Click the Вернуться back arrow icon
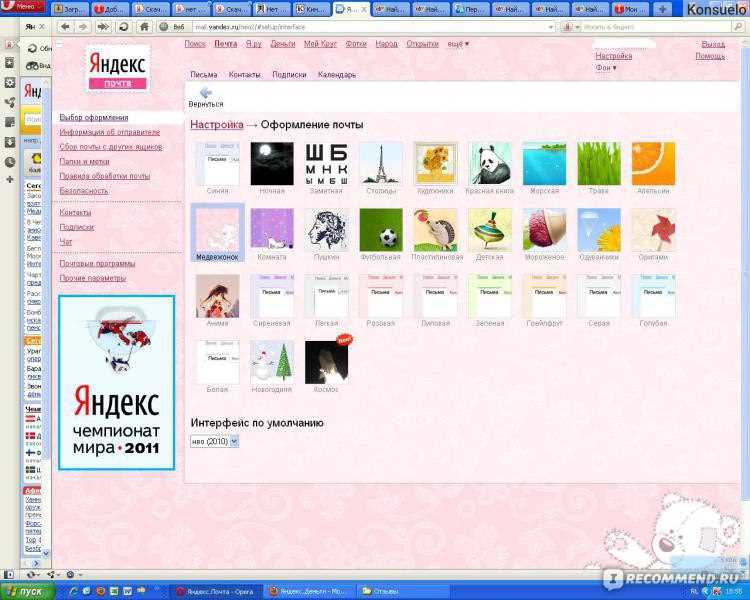The image size is (750, 600). (206, 92)
